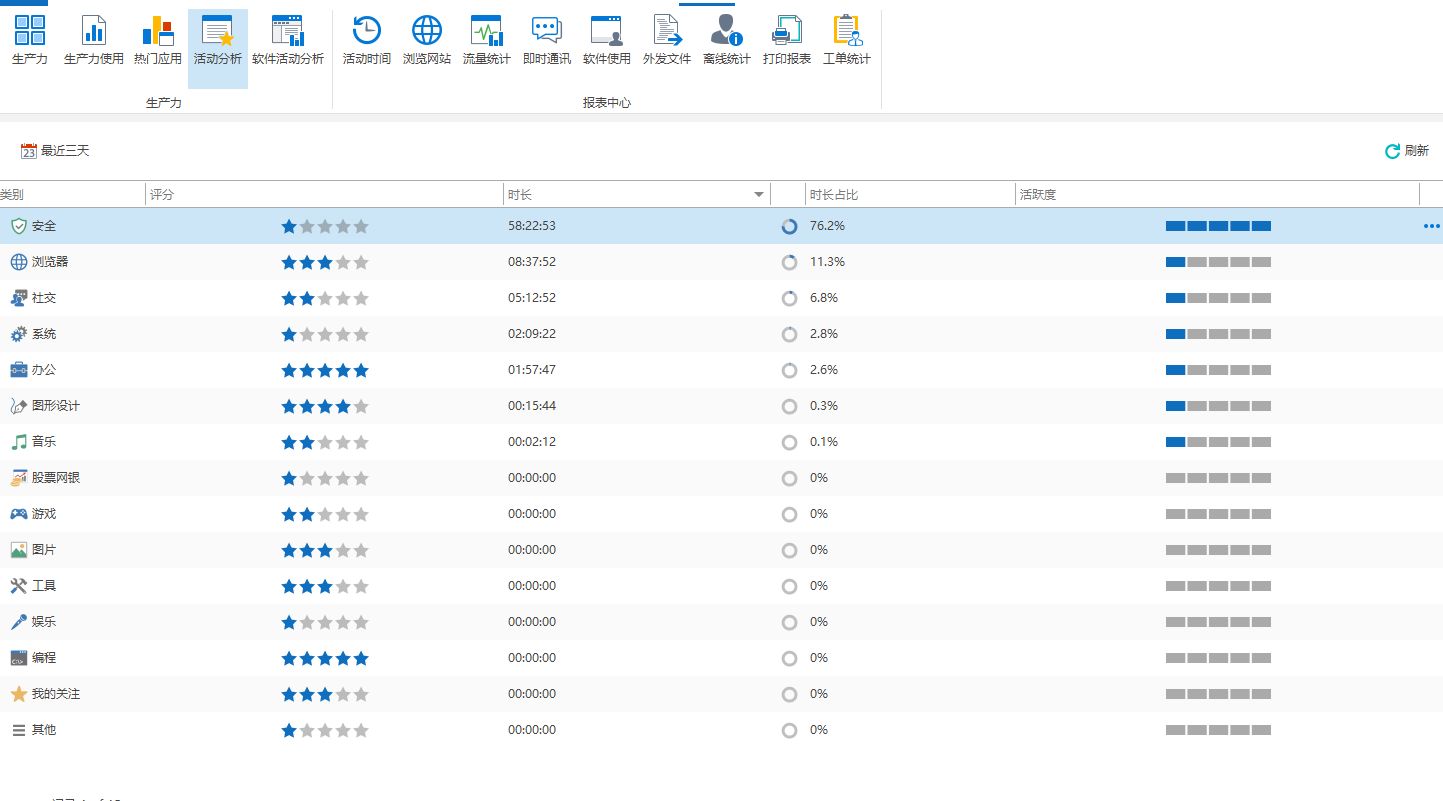Set 浏览器 rating to fourth star
Viewport: 1443px width, 801px height.
(343, 262)
